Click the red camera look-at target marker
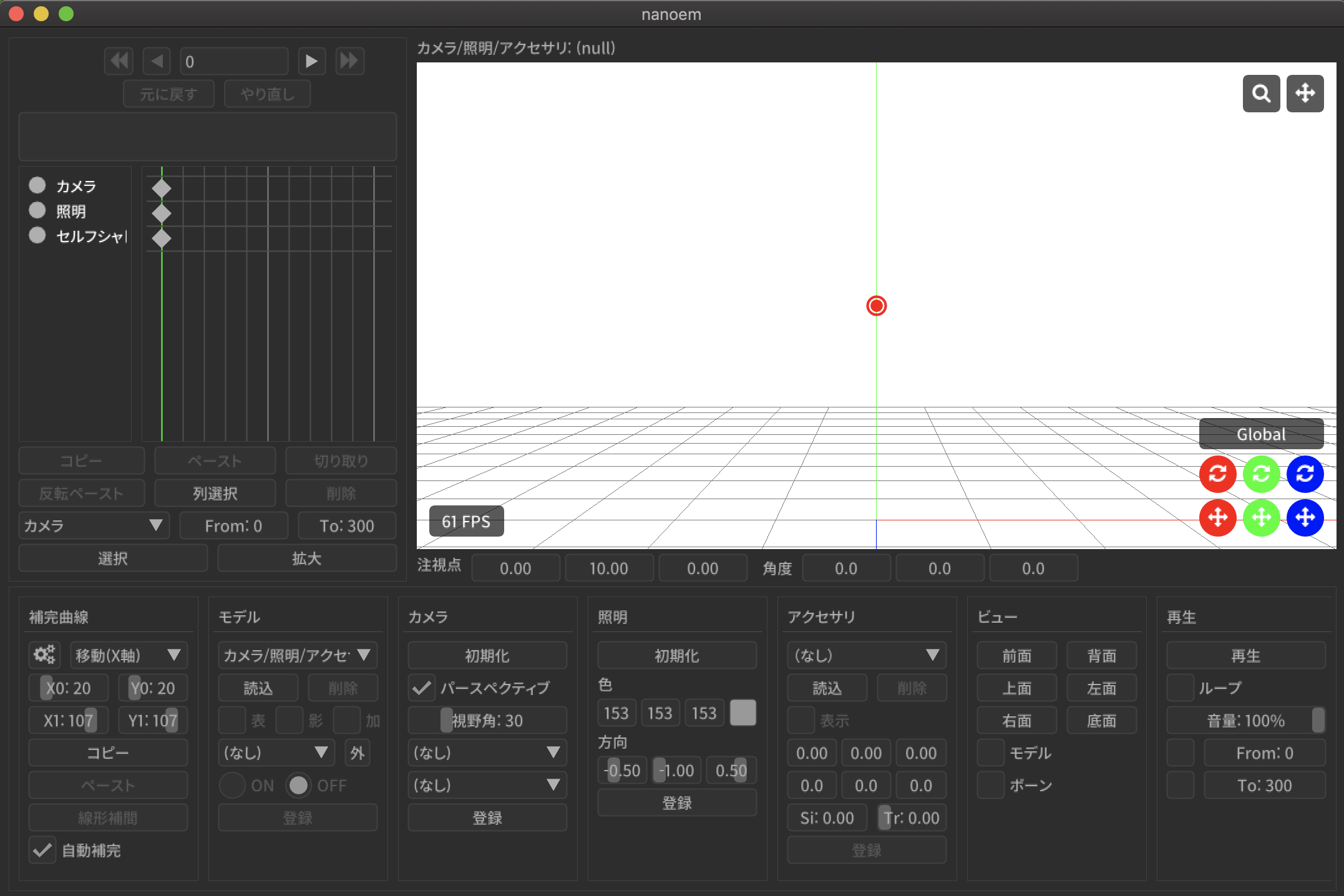 click(x=876, y=306)
